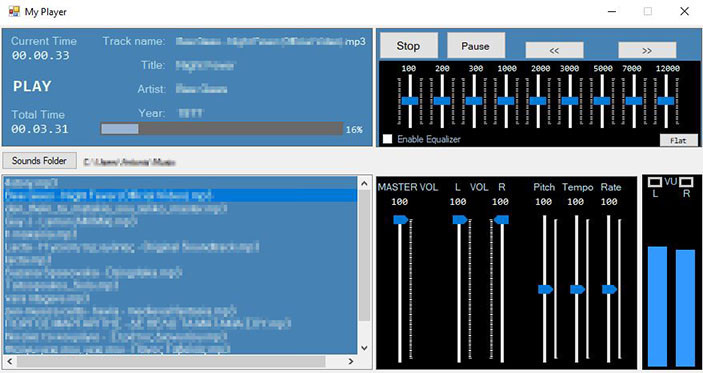703x373 pixels.
Task: Reset equalizer with the Flat button
Action: 678,140
